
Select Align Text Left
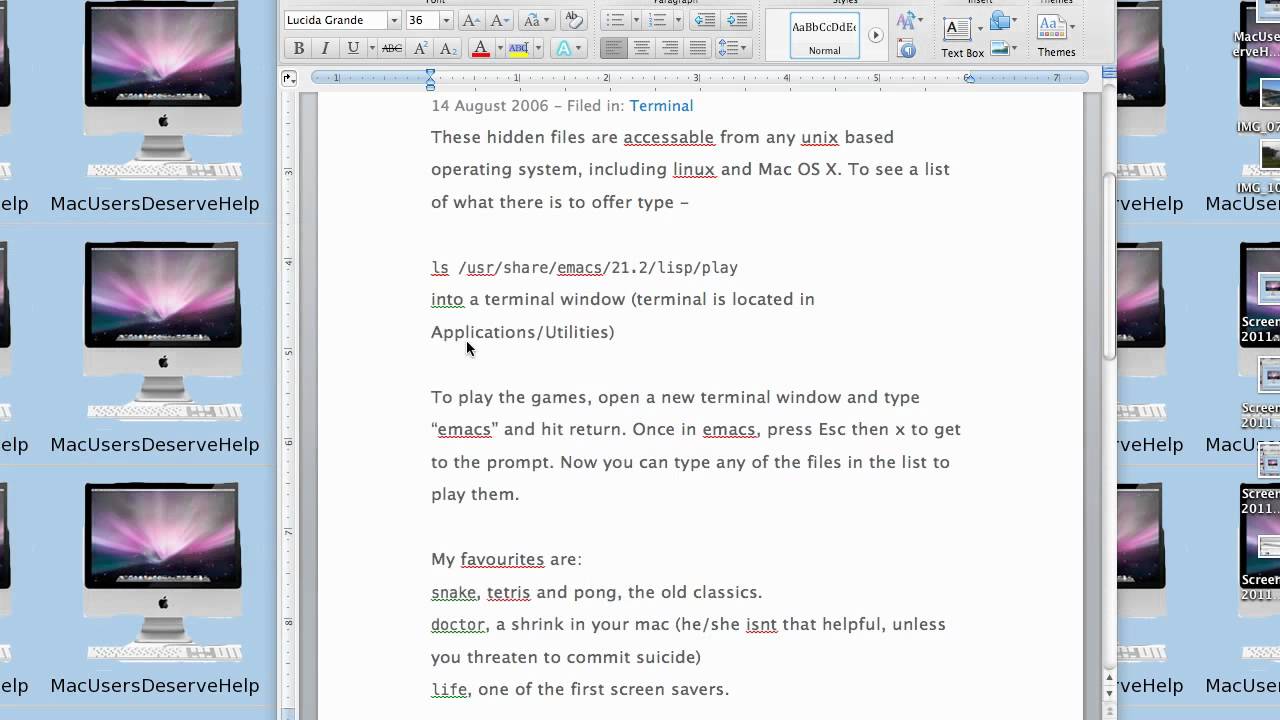click(x=614, y=48)
